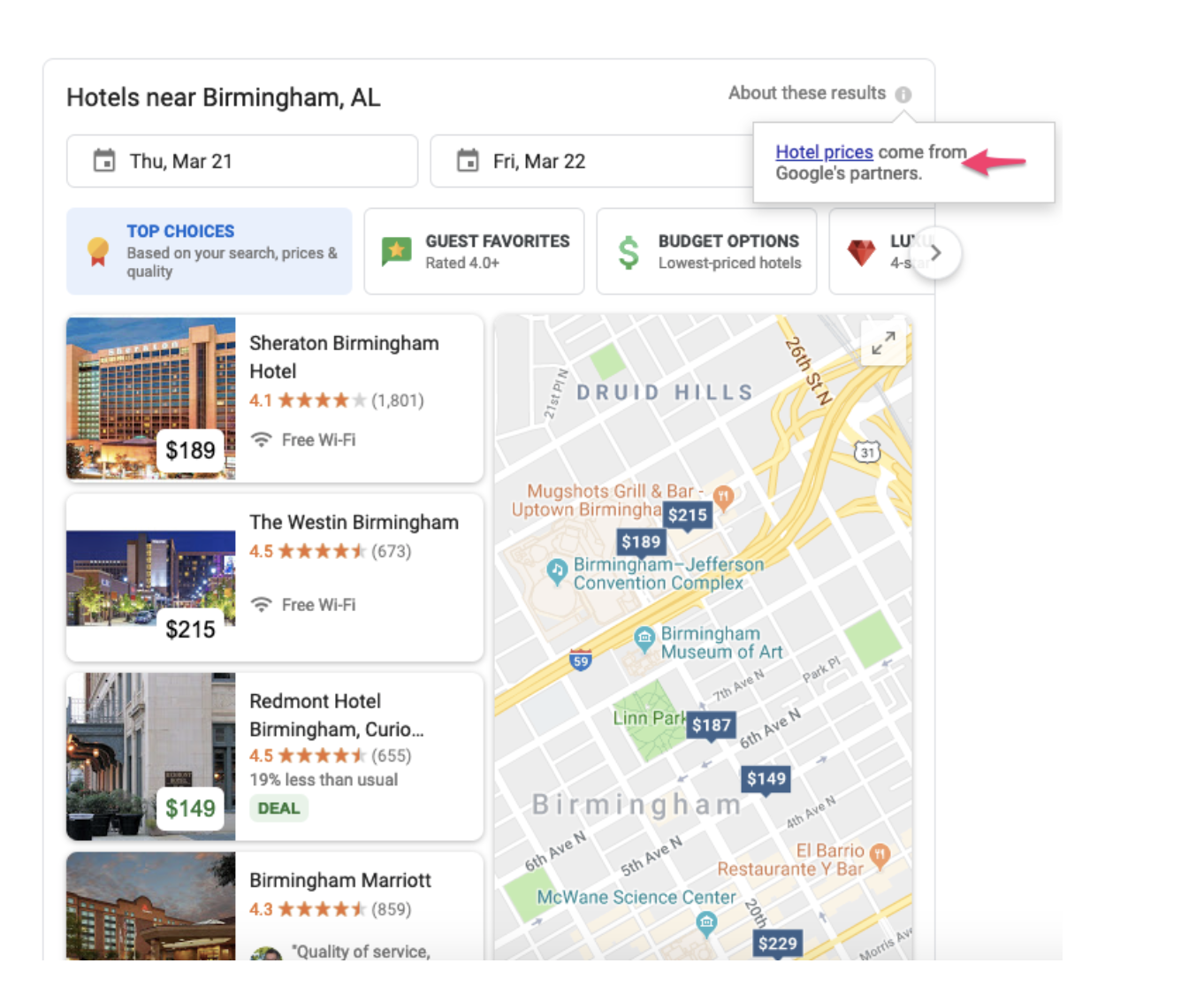Click the $215 price label on Westin photo

pos(190,630)
